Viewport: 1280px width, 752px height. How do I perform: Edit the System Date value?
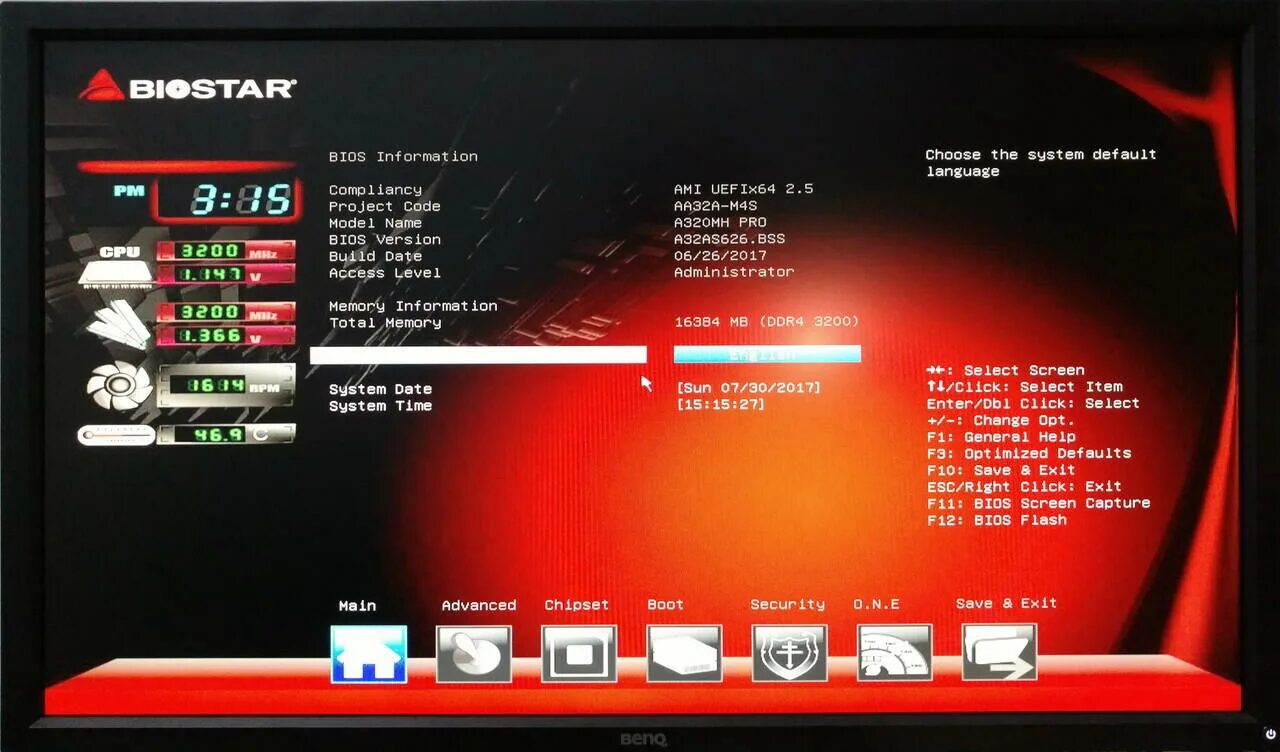[x=749, y=387]
